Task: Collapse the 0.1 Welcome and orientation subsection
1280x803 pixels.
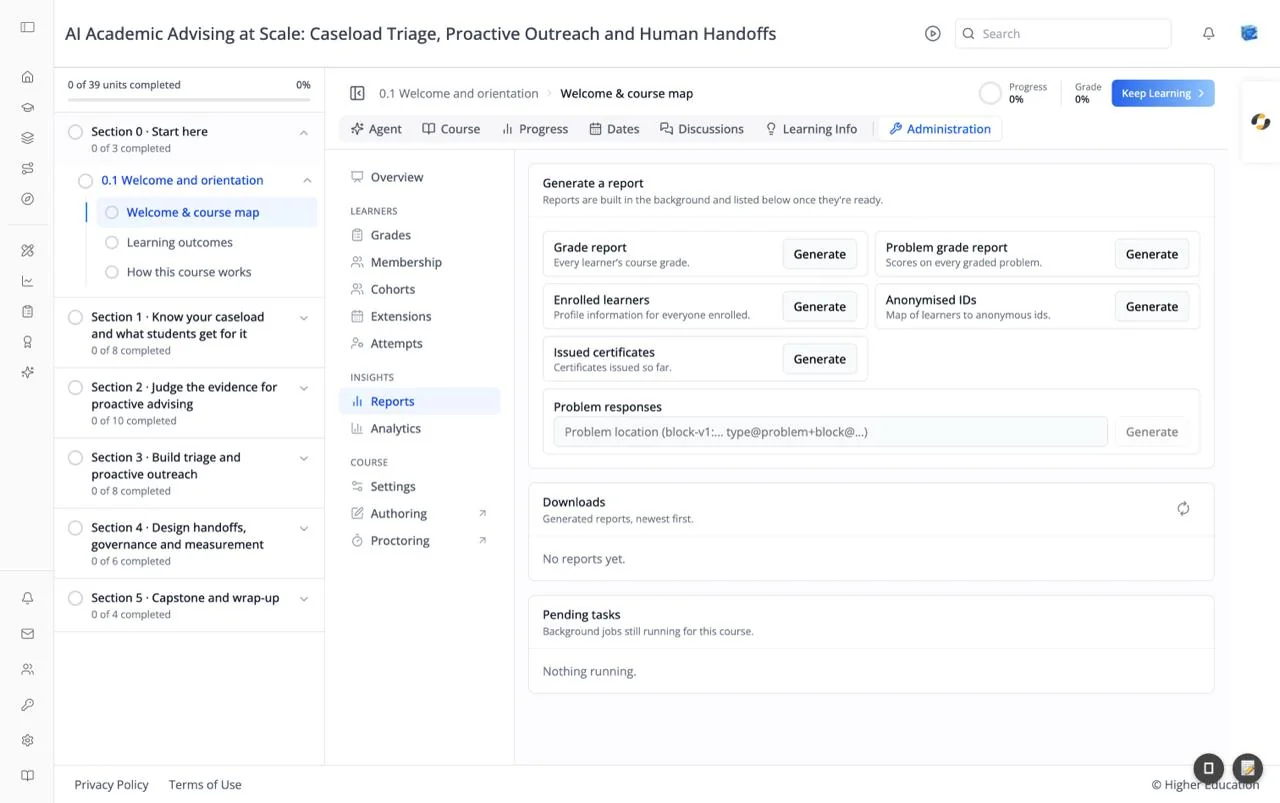Action: click(x=307, y=181)
